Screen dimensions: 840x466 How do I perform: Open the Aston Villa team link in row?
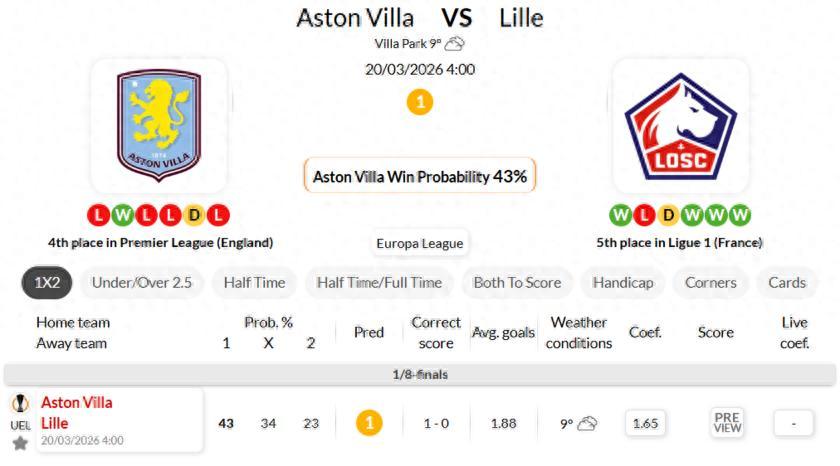tap(77, 403)
